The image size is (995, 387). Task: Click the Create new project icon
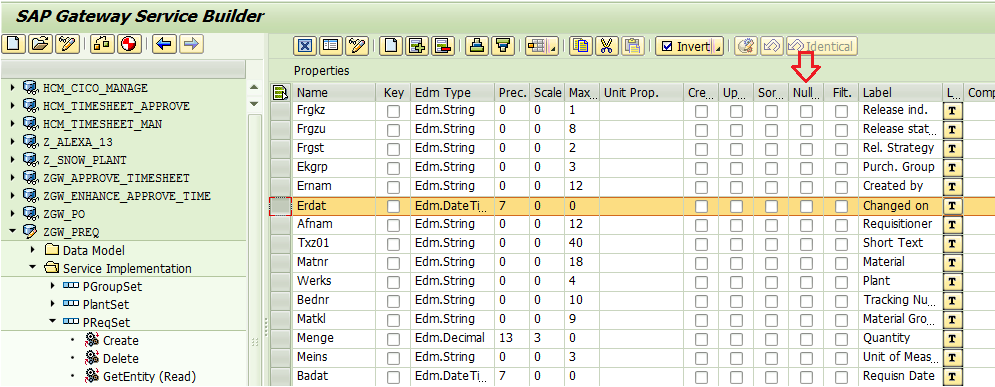[x=13, y=44]
